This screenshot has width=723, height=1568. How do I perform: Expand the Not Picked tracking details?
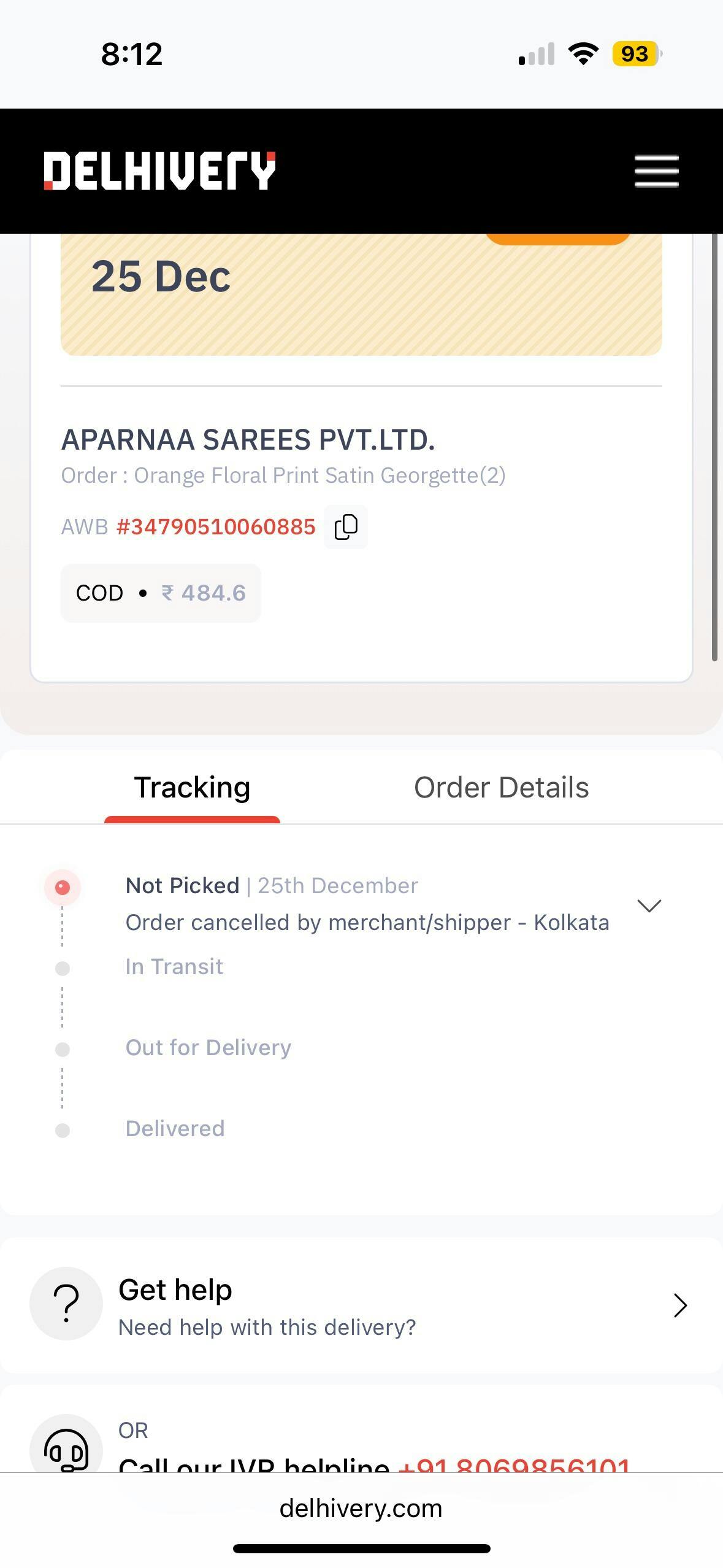point(649,905)
